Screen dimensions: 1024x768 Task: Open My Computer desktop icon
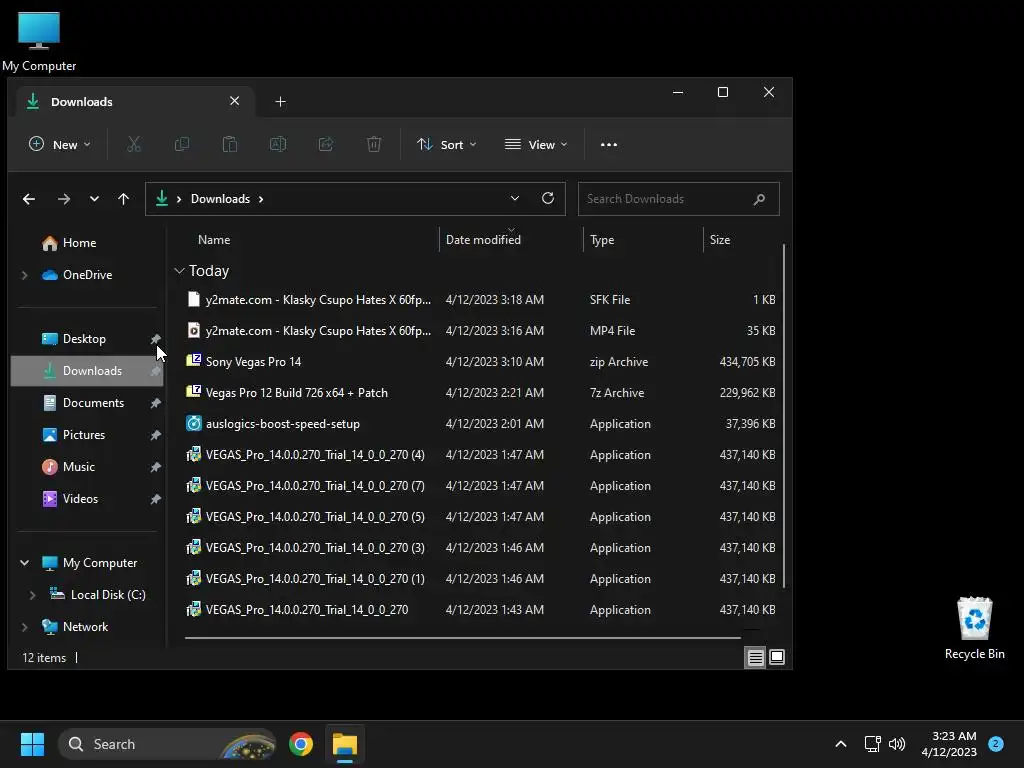click(39, 40)
